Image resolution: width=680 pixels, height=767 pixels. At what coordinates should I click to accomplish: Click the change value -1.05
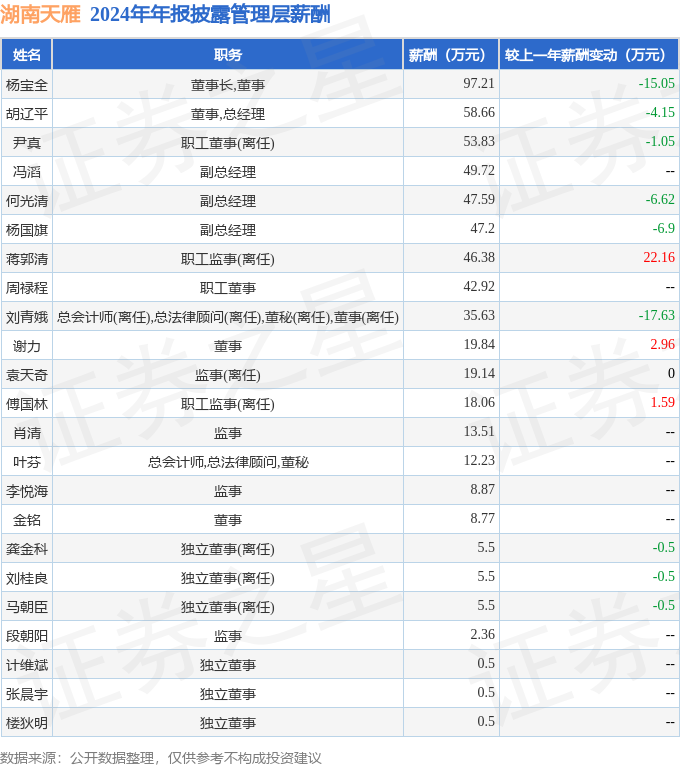(660, 141)
